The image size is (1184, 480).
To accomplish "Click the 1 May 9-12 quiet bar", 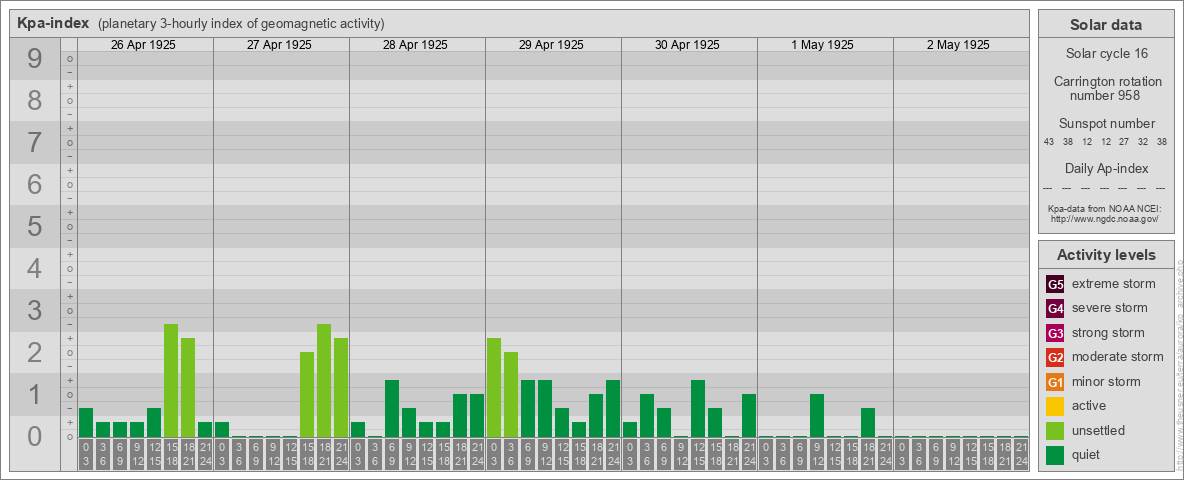I will (816, 416).
